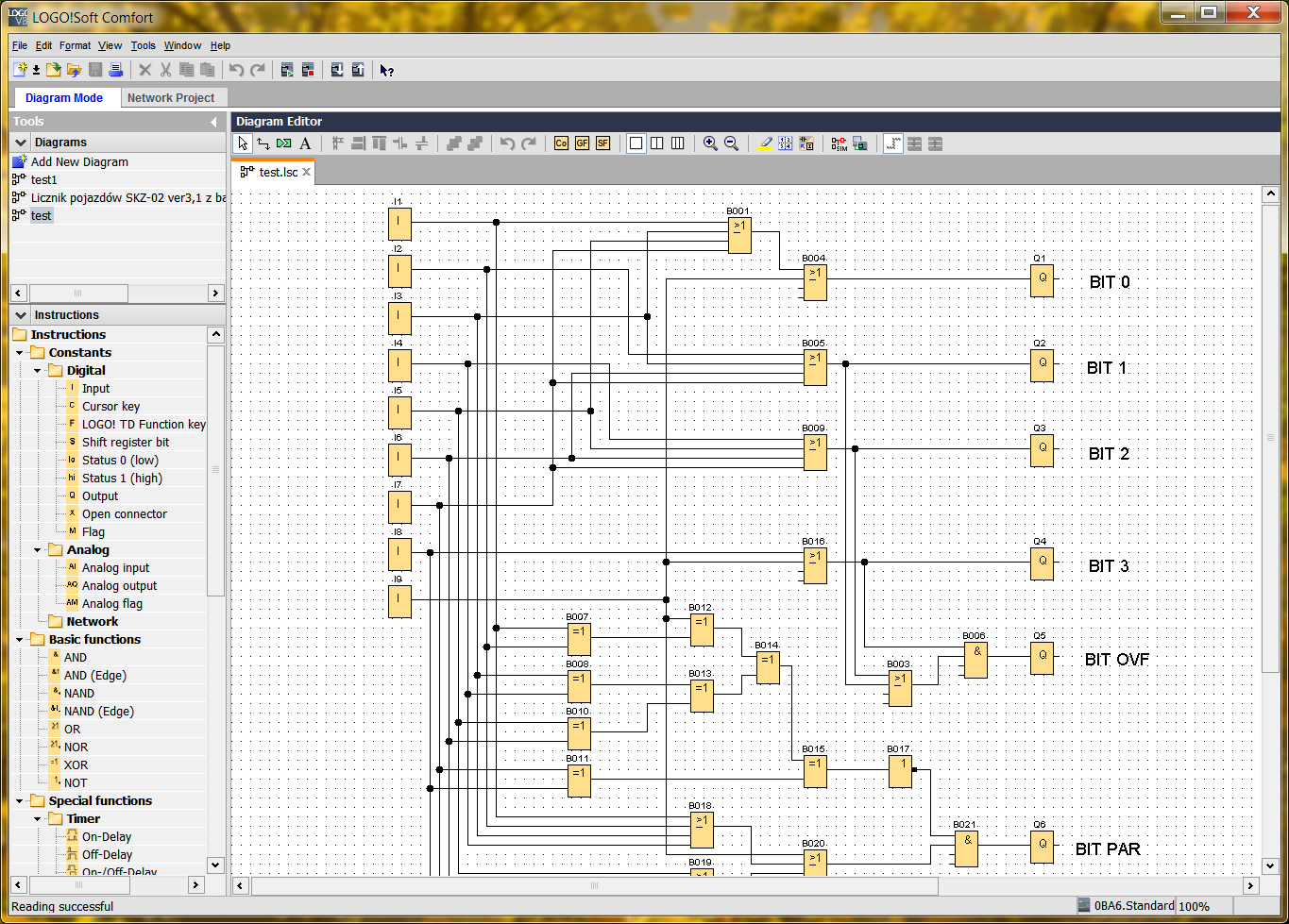Toggle two-window split view layout

tap(656, 143)
